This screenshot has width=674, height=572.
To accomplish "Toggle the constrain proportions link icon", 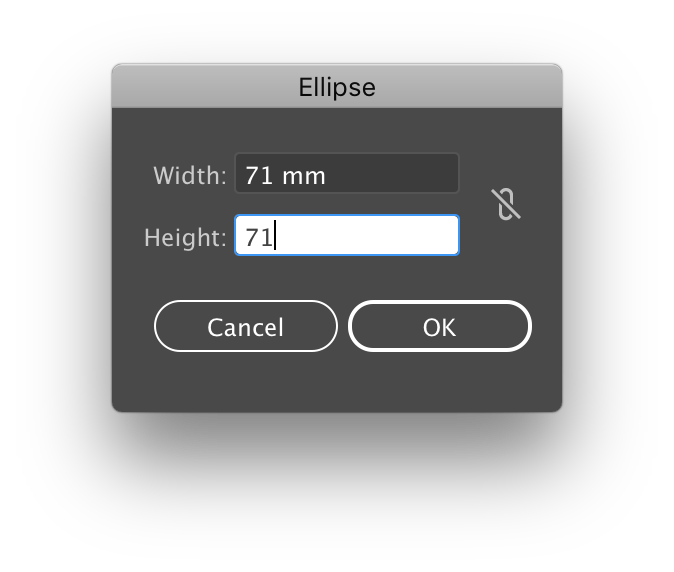I will tap(506, 204).
